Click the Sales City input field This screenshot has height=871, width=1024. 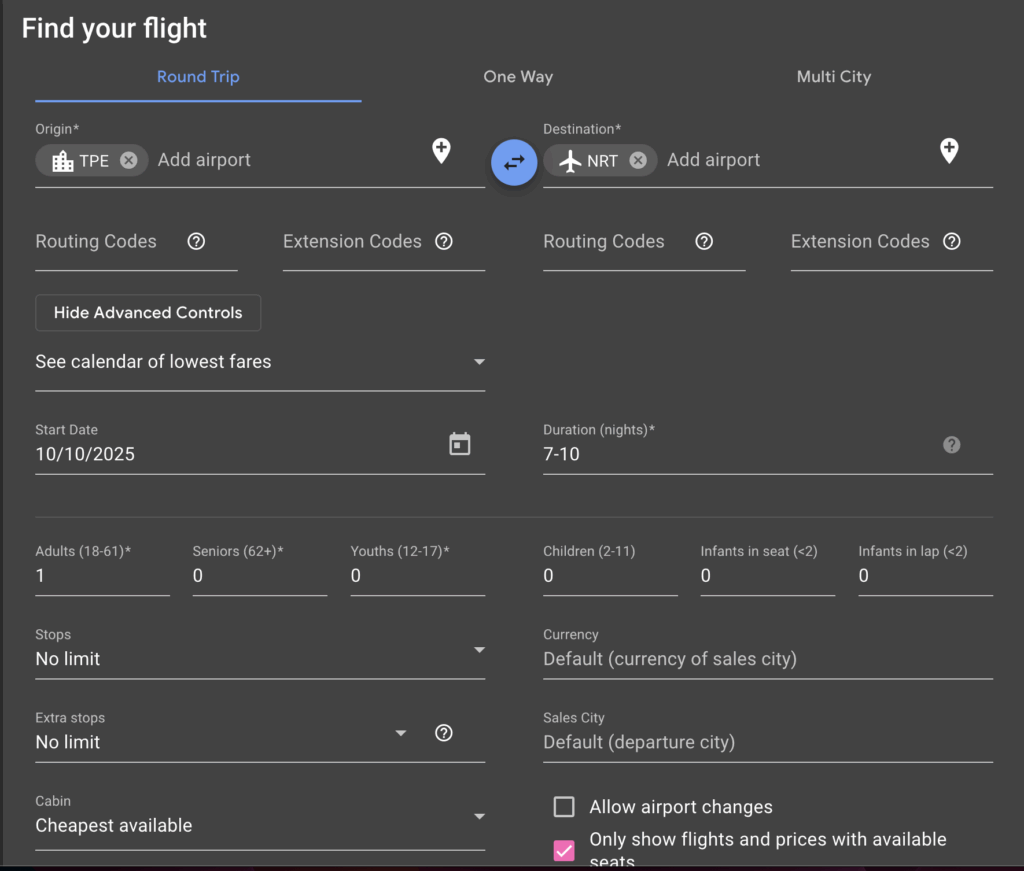[x=767, y=742]
